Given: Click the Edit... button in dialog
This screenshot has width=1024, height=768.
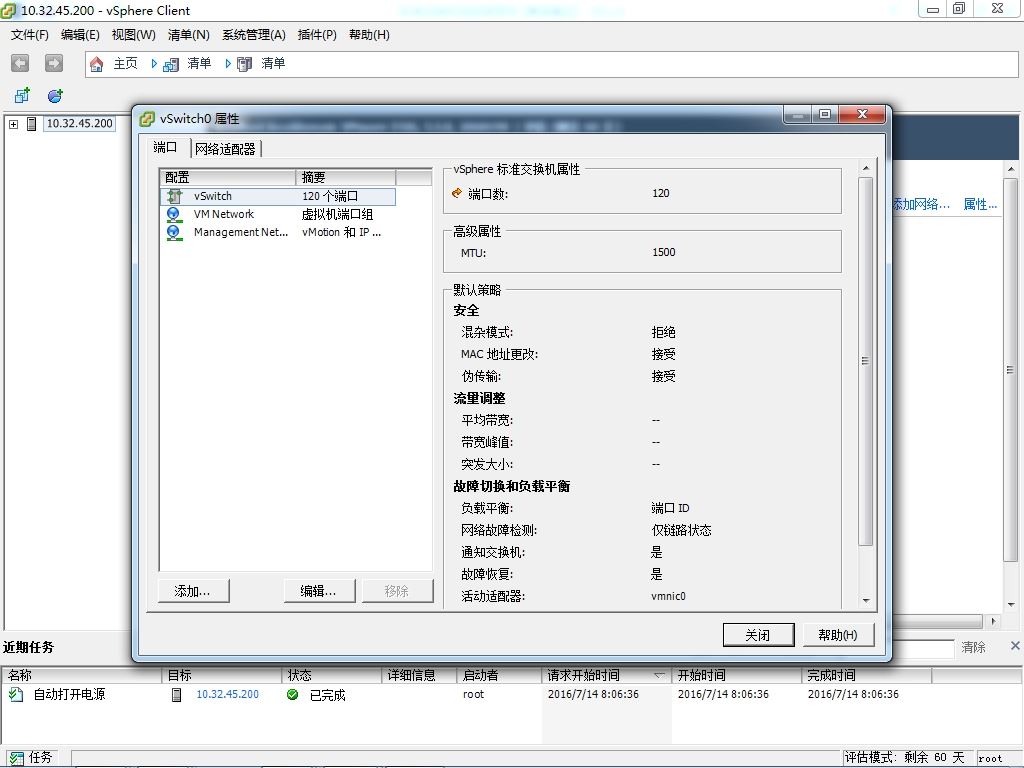Looking at the screenshot, I should [319, 591].
